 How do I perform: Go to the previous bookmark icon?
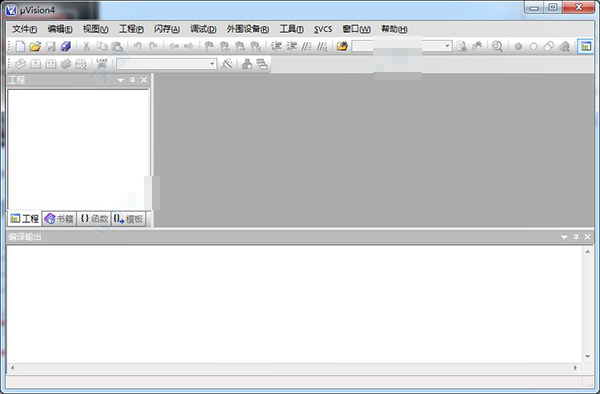[x=225, y=46]
